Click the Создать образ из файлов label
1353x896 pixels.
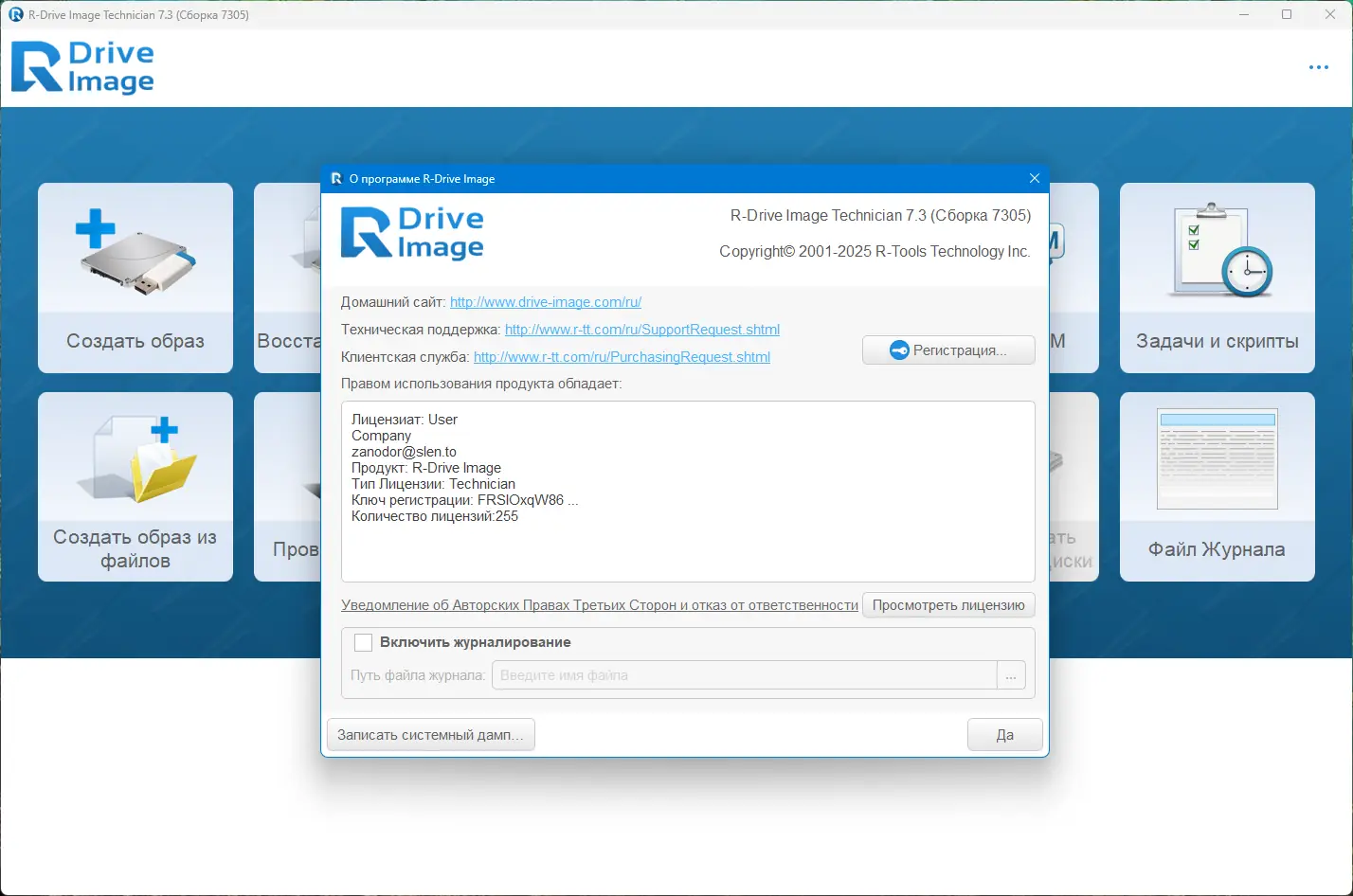(135, 548)
